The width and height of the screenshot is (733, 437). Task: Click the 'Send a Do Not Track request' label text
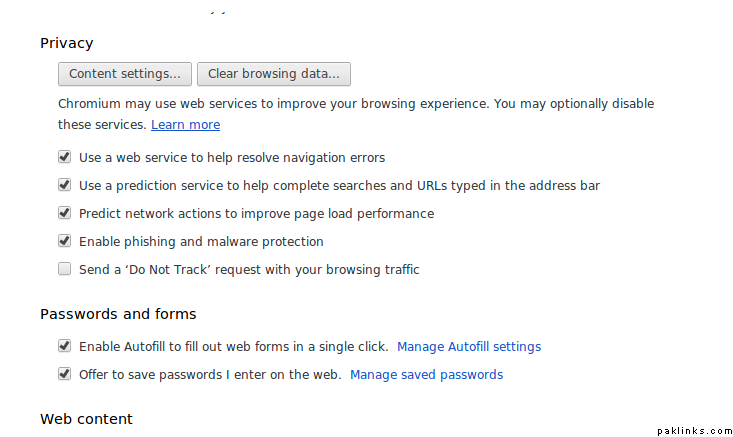249,270
